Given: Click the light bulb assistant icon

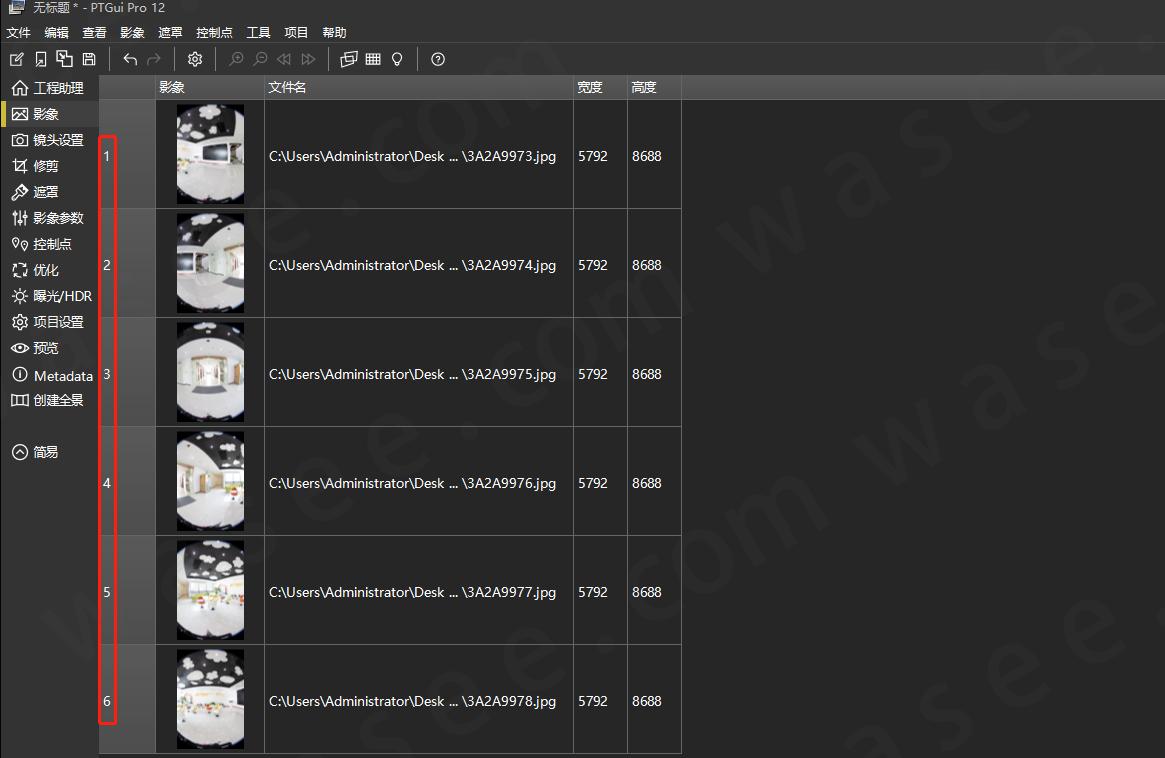Looking at the screenshot, I should click(397, 59).
